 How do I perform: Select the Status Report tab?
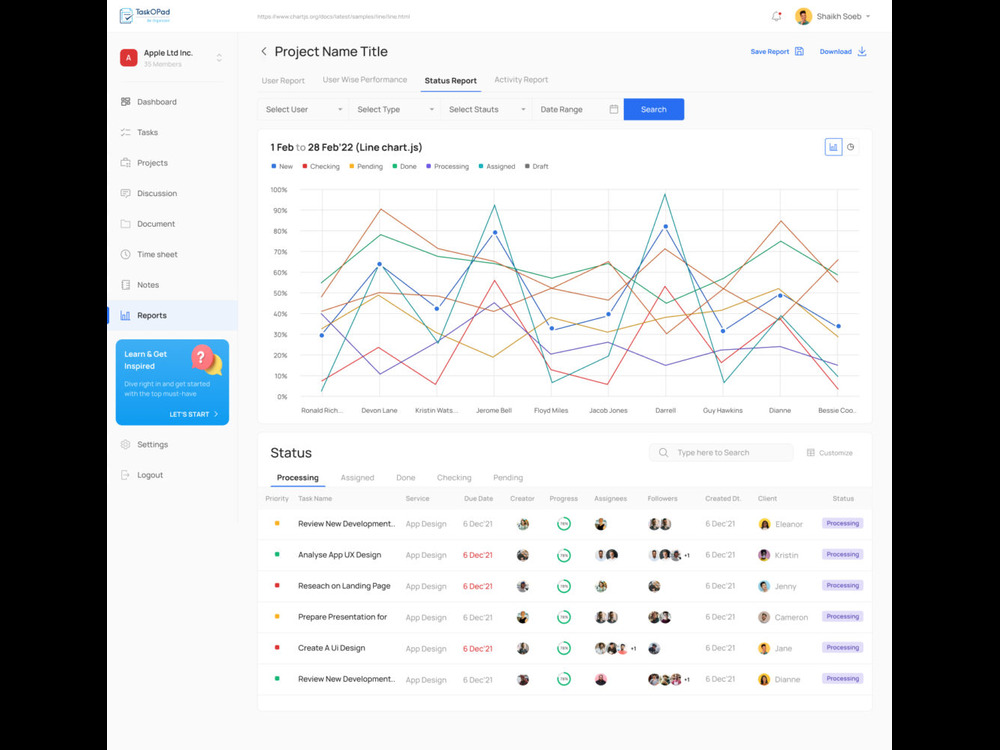coord(451,80)
